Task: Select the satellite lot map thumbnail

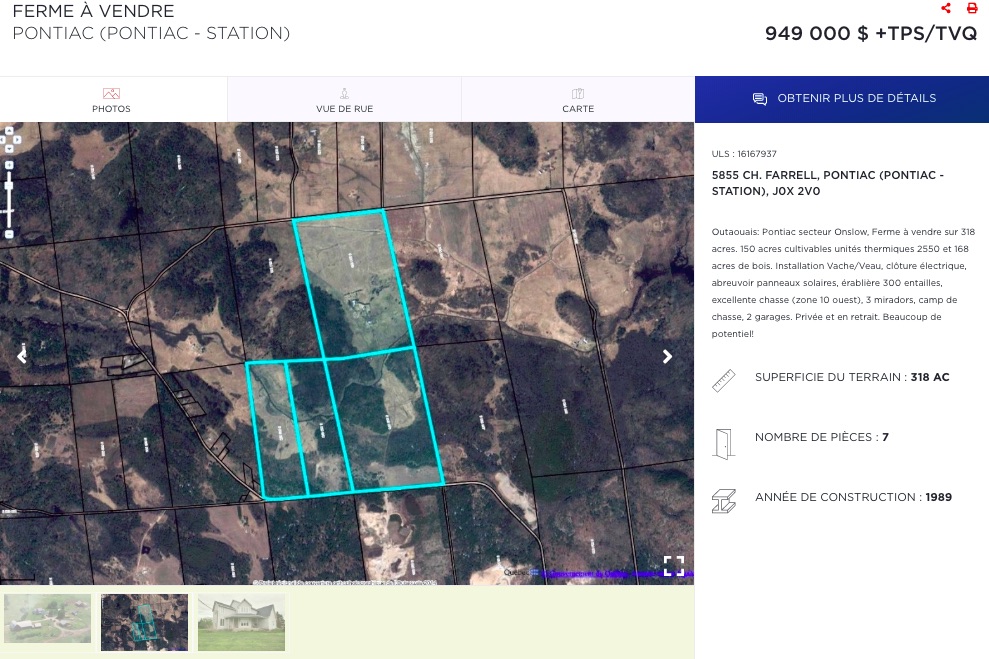Action: coord(144,622)
